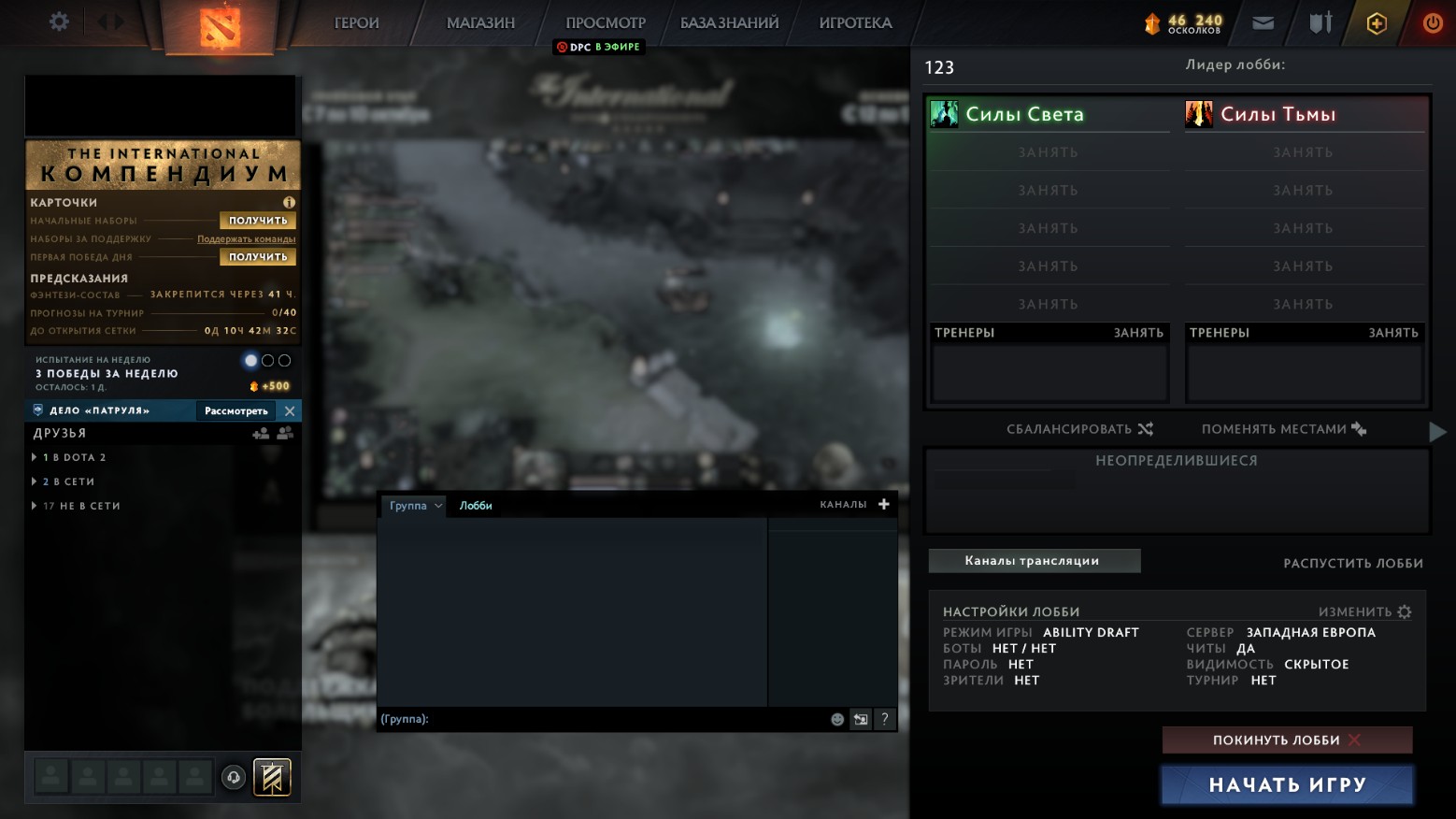Select the third weekly challenge circle
Image resolution: width=1456 pixels, height=819 pixels.
pos(284,360)
